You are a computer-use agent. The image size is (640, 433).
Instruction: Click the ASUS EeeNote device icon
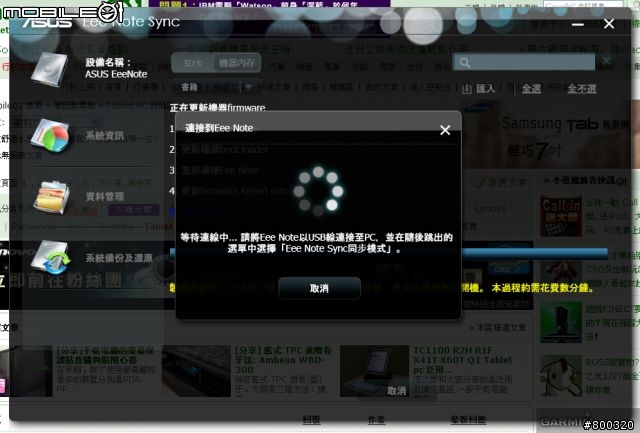coord(49,69)
